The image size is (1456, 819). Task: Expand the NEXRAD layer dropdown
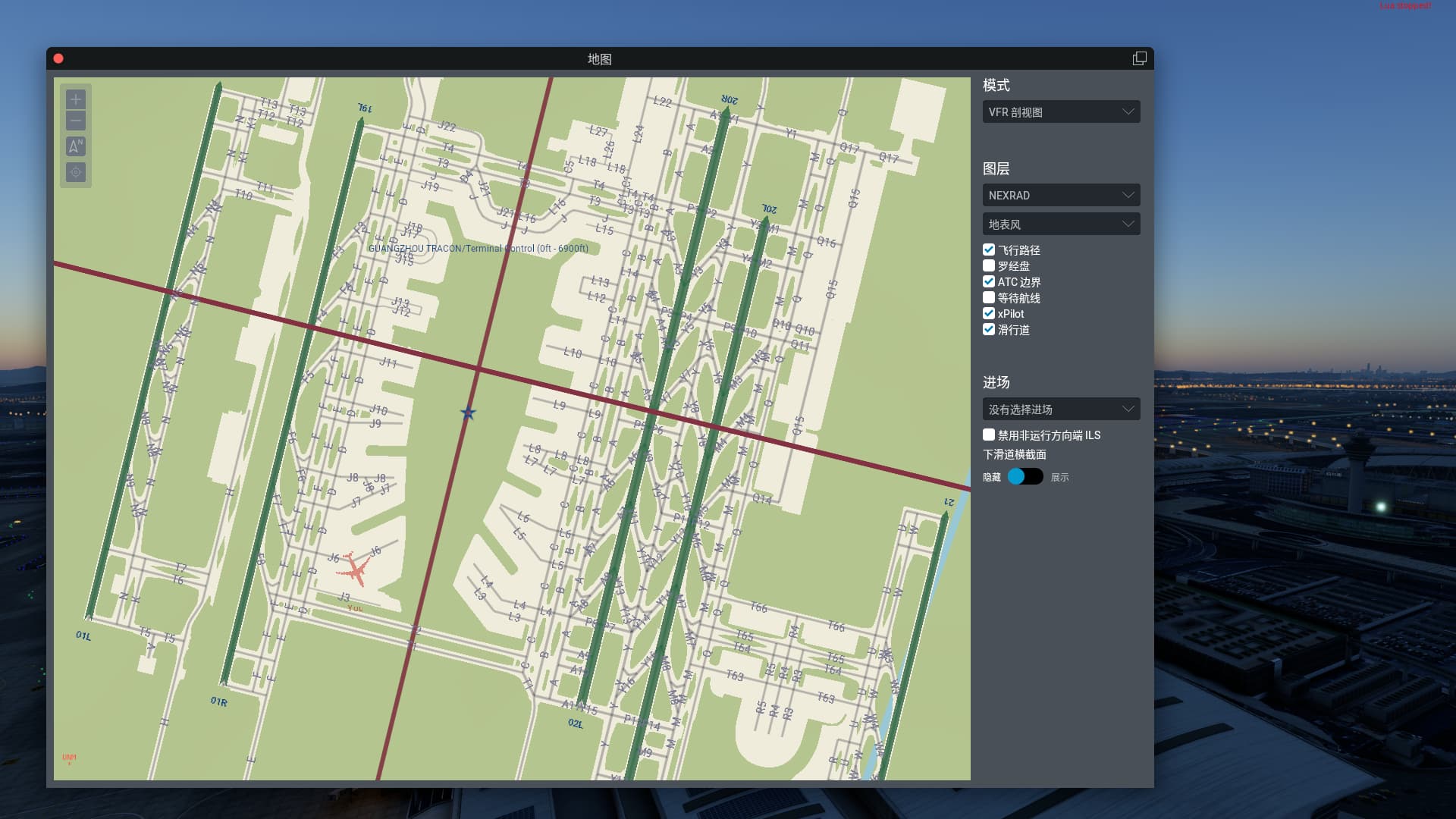click(x=1061, y=196)
